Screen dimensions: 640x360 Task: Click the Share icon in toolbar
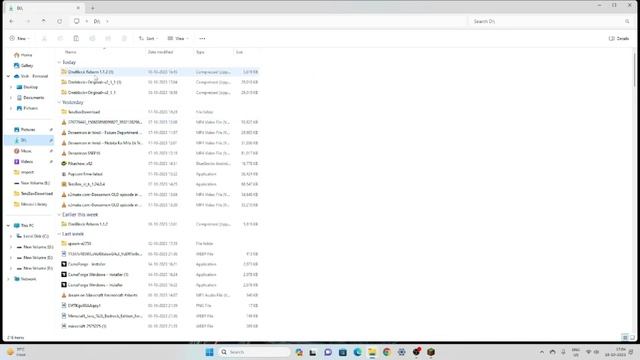pyautogui.click(x=108, y=38)
